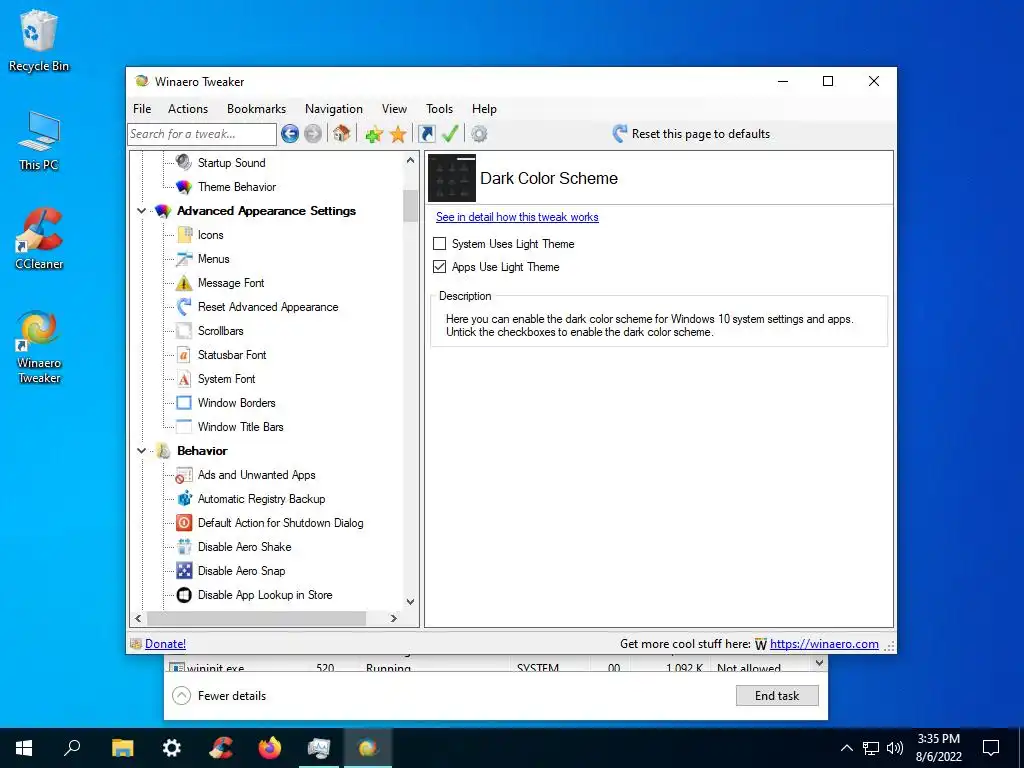Enable System Uses Light Theme checkbox
1024x768 pixels.
pyautogui.click(x=440, y=244)
